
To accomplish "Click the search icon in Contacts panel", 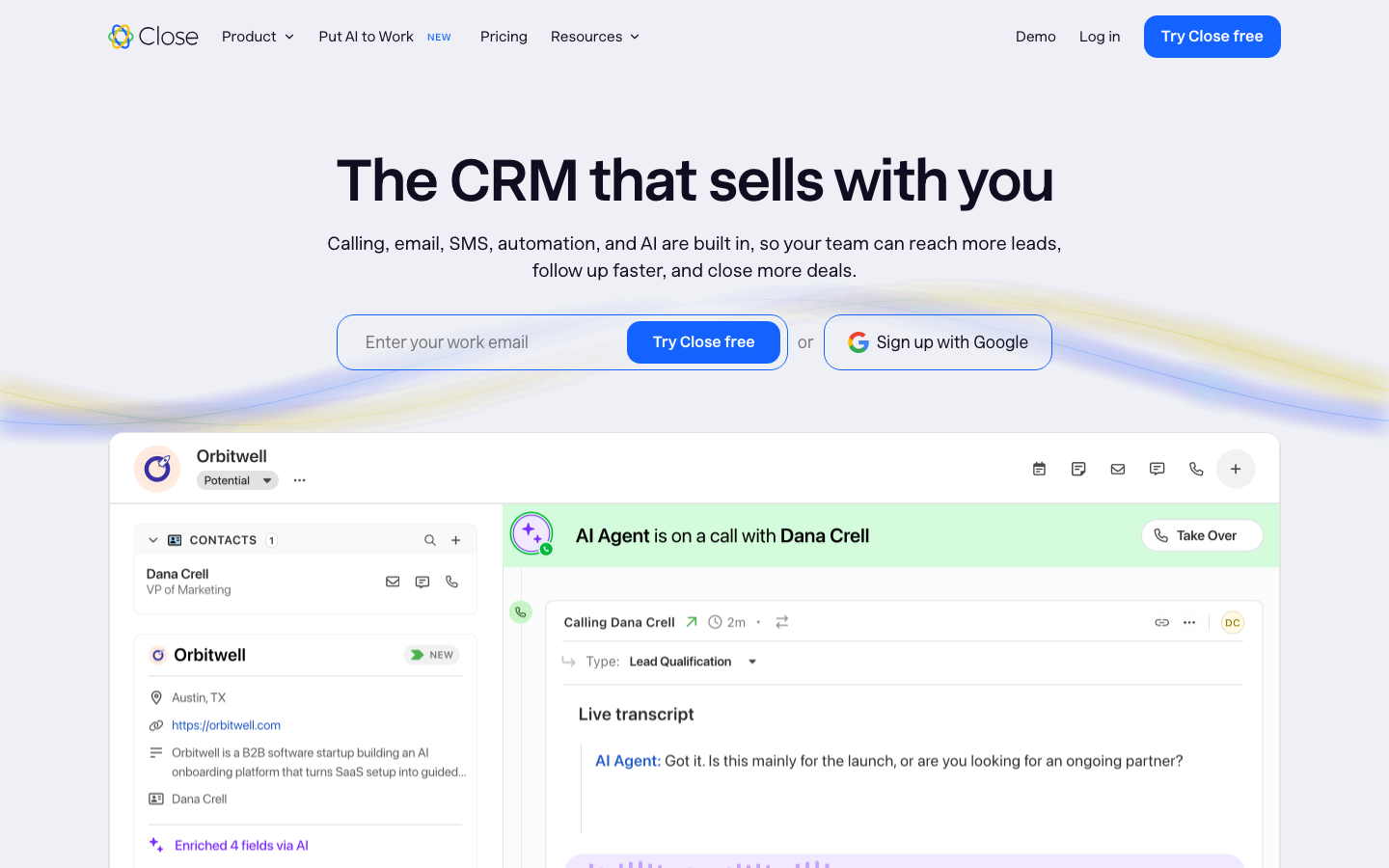I will click(430, 540).
